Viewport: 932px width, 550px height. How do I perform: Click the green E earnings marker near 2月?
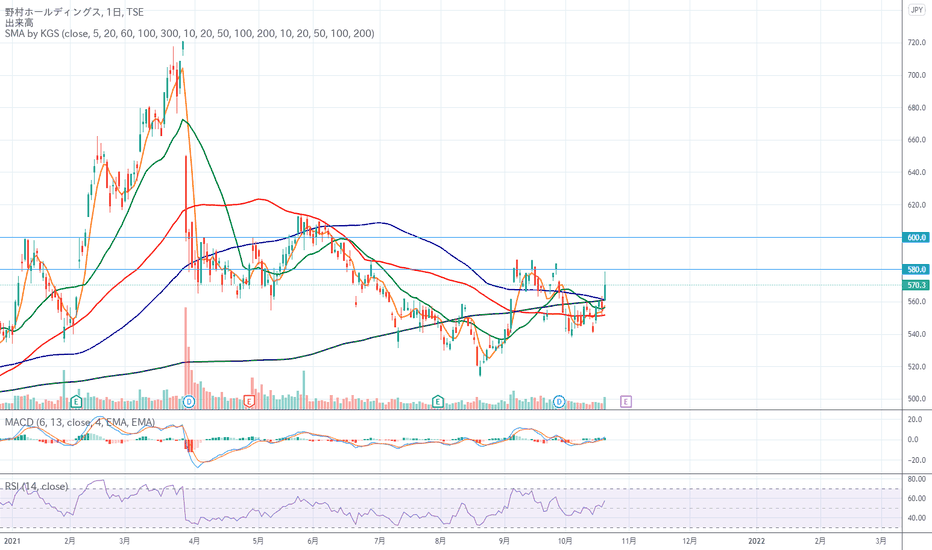point(76,402)
